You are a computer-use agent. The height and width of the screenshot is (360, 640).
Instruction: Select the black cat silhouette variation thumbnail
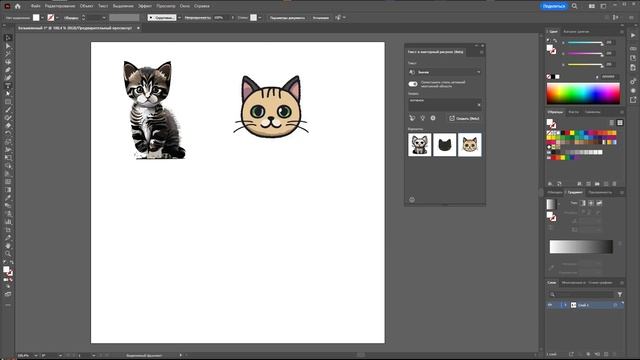coord(444,144)
